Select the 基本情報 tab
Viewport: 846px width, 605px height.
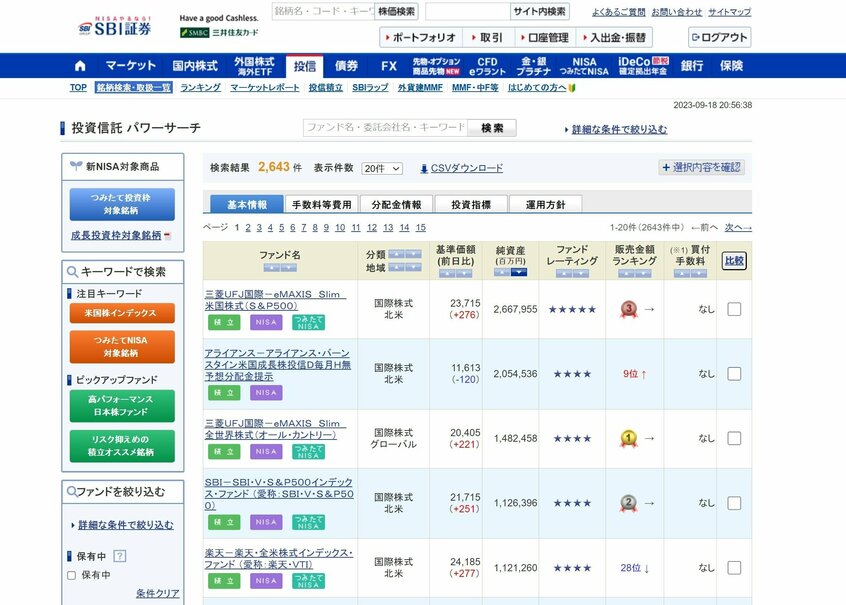click(x=247, y=204)
